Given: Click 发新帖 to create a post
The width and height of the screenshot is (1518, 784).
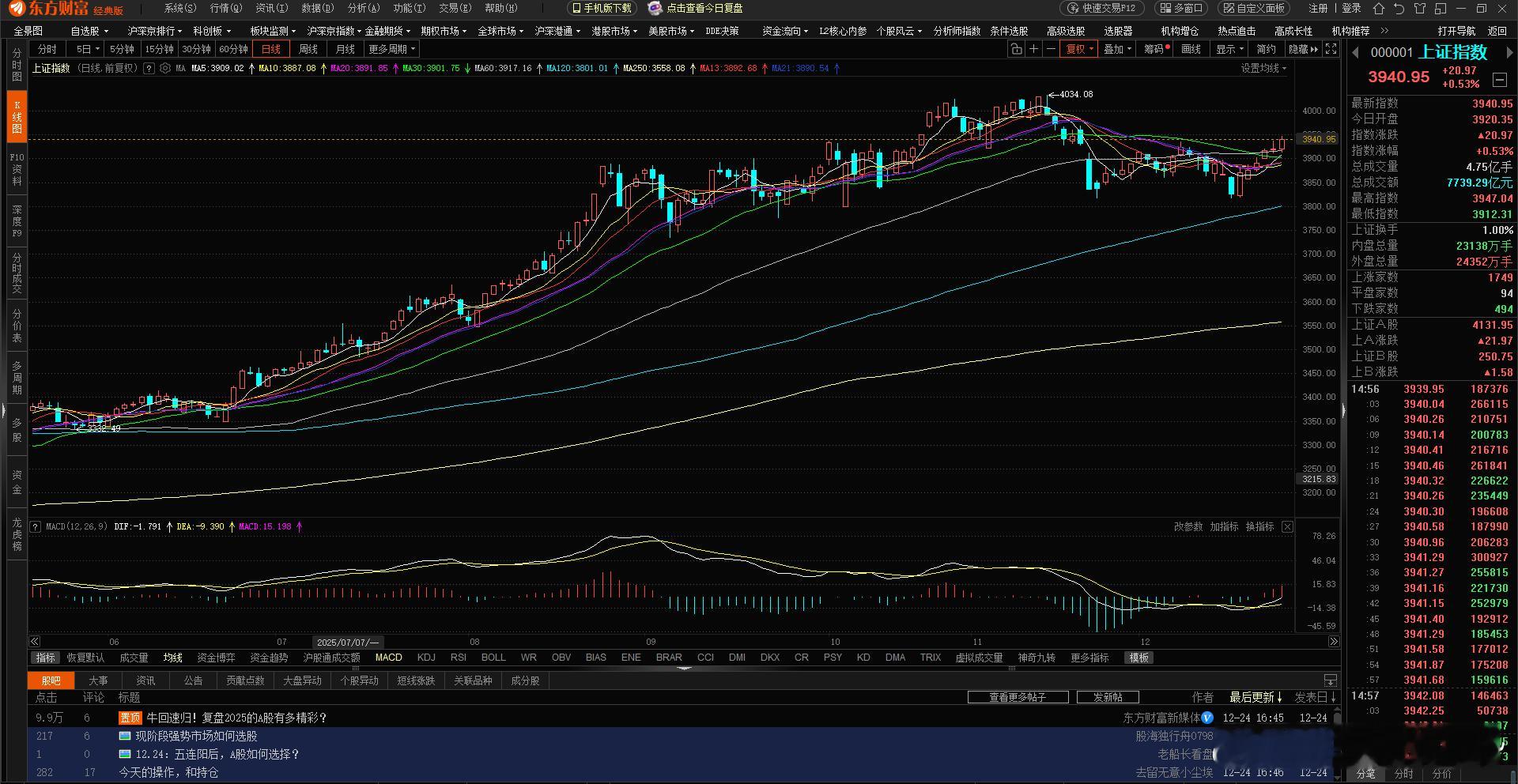Looking at the screenshot, I should pos(1108,697).
